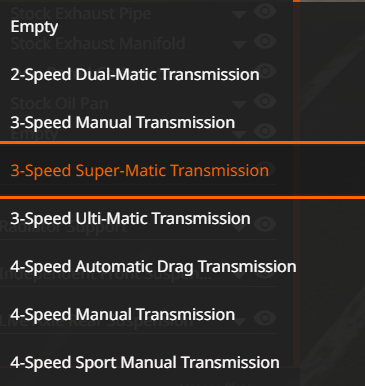Viewport: 365px width, 386px height.
Task: Open Live Axle Rear Suspension dropdown arrow
Action: (x=239, y=321)
